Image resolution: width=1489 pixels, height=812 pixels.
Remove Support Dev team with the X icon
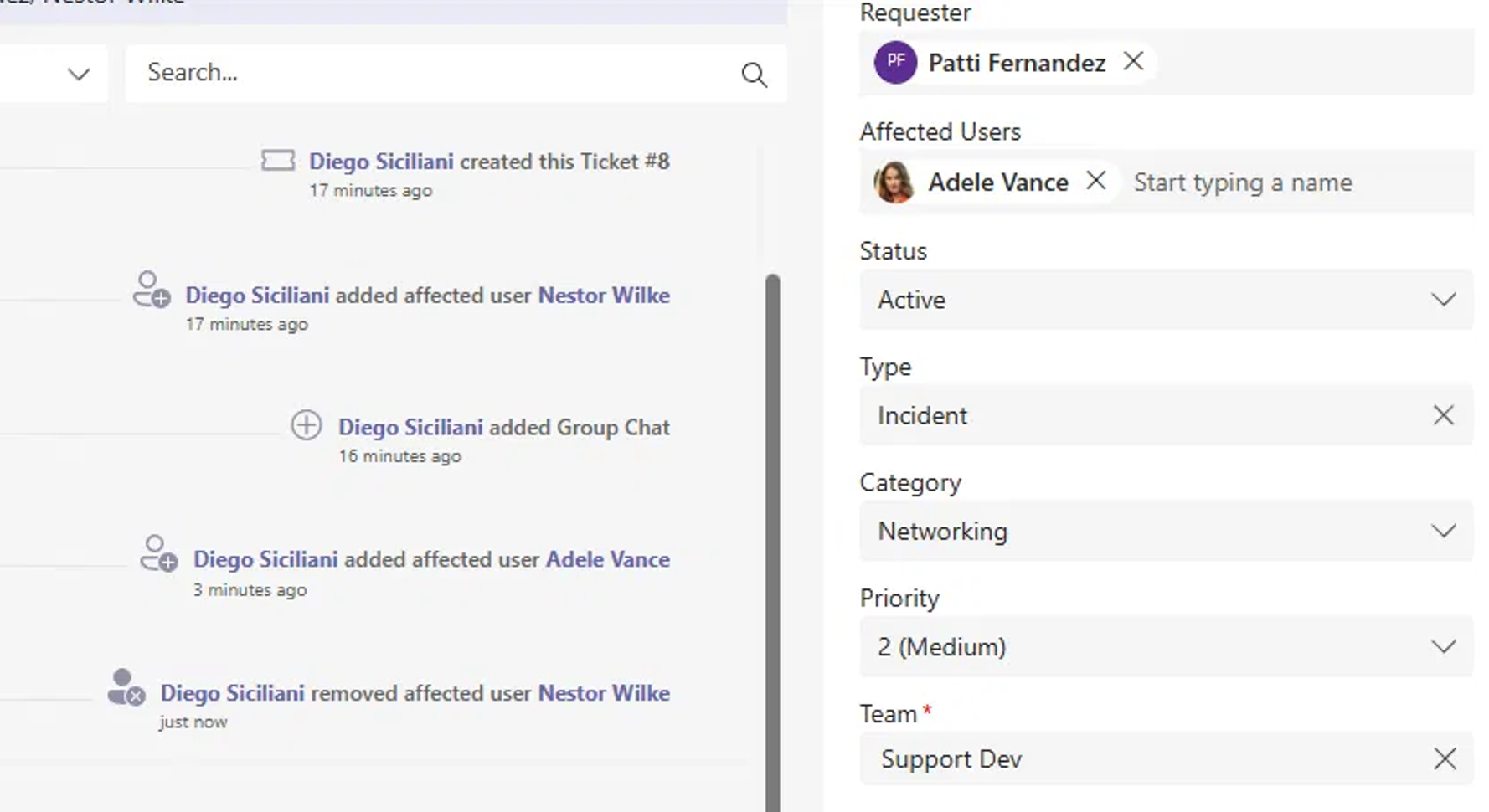tap(1444, 759)
